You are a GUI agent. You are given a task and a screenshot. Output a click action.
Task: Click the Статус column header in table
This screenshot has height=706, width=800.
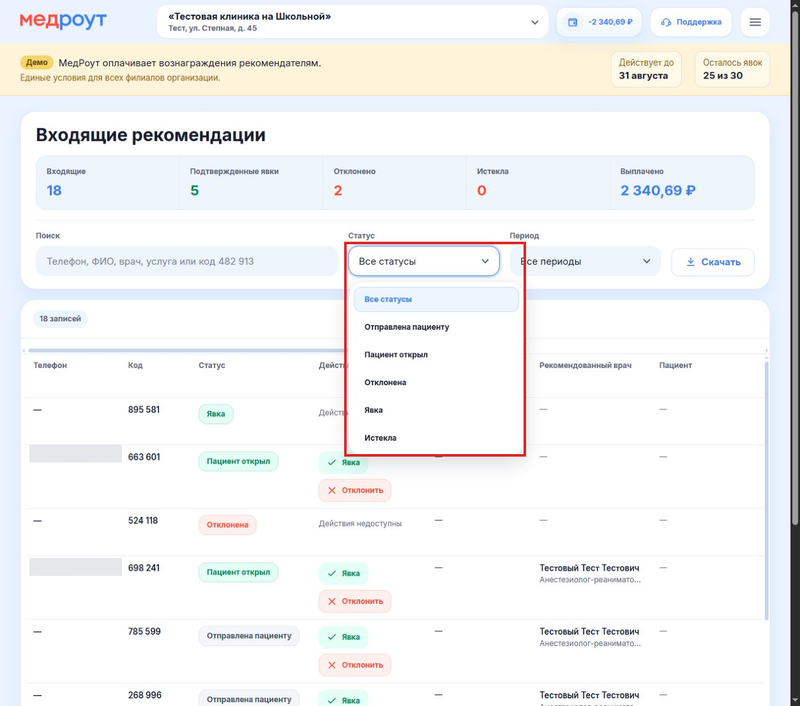tap(212, 365)
